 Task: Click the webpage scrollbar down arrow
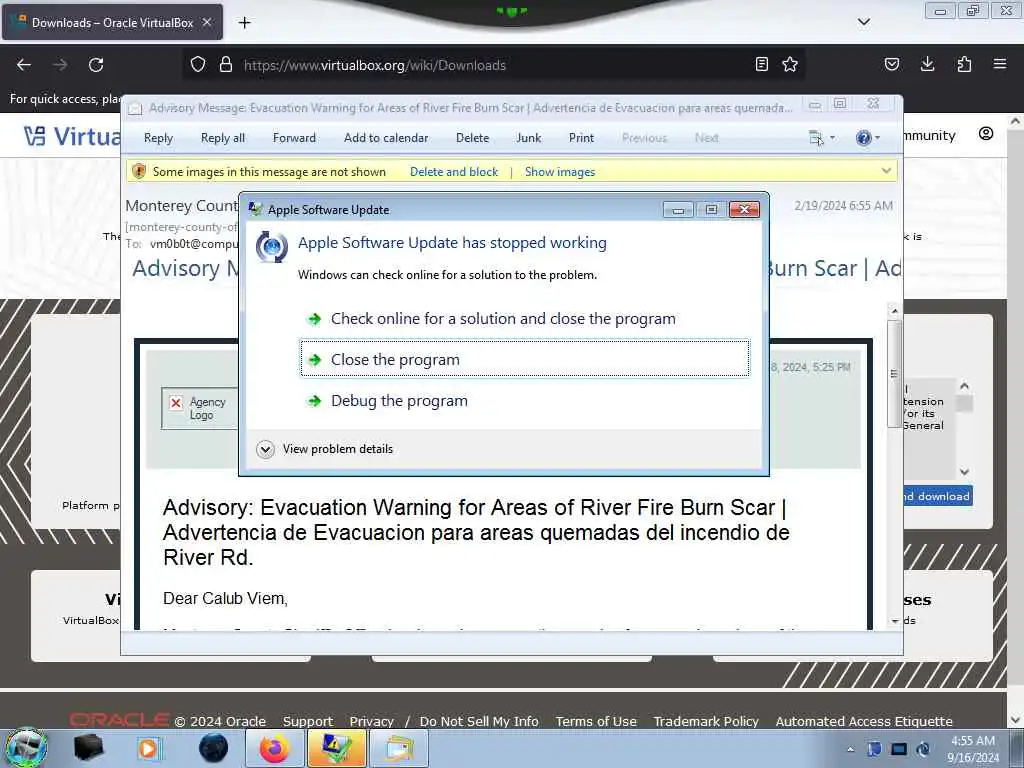point(1014,720)
